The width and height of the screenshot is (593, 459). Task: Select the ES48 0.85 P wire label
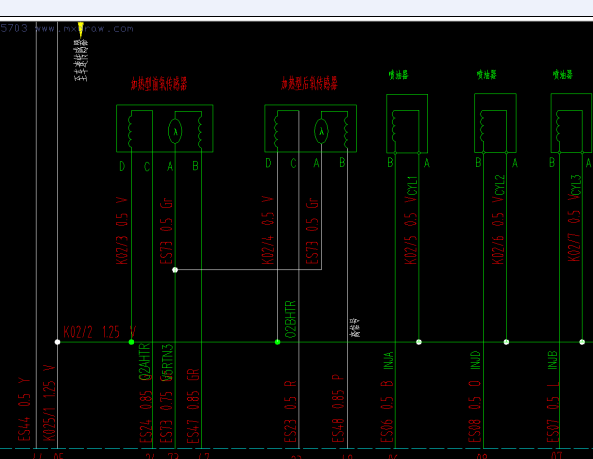[338, 408]
